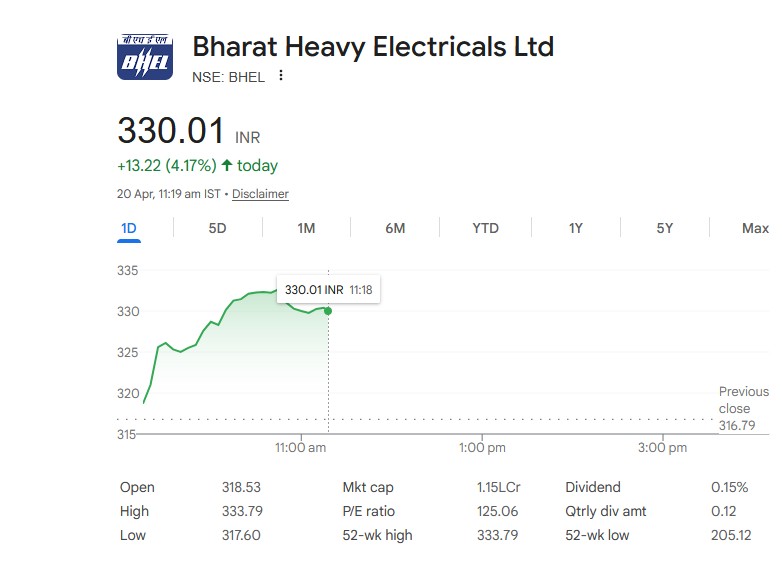The height and width of the screenshot is (582, 782).
Task: Open the Disclaimer link
Action: click(260, 194)
